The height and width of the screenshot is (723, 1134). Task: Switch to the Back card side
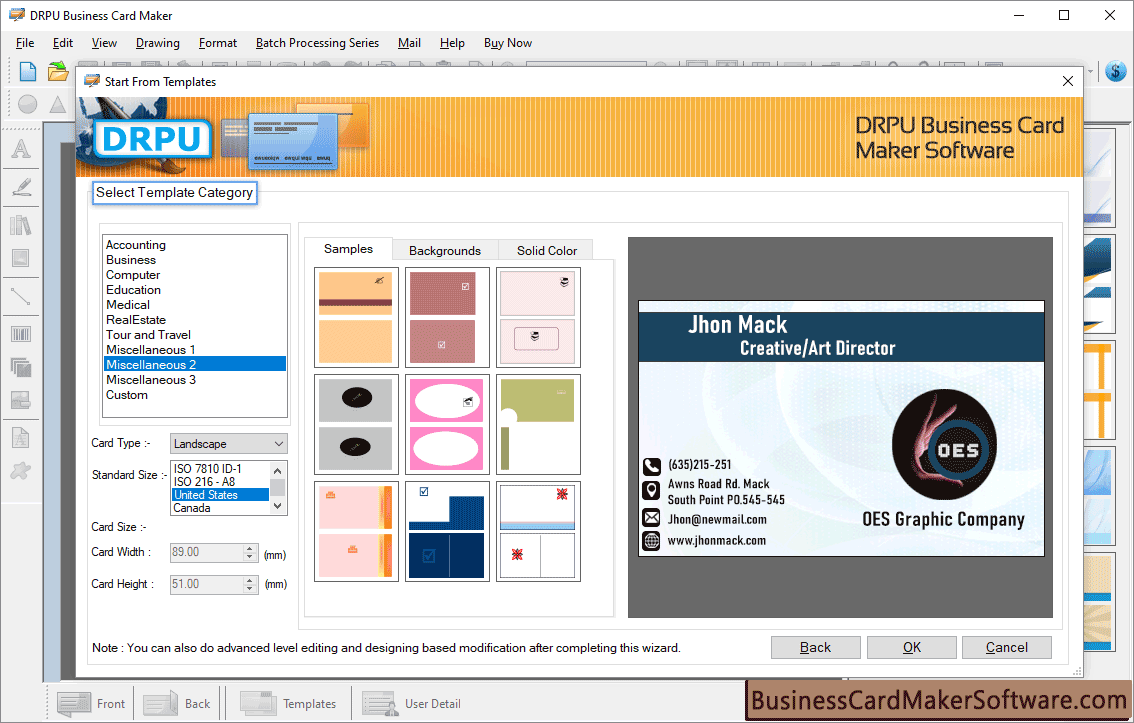pos(177,703)
